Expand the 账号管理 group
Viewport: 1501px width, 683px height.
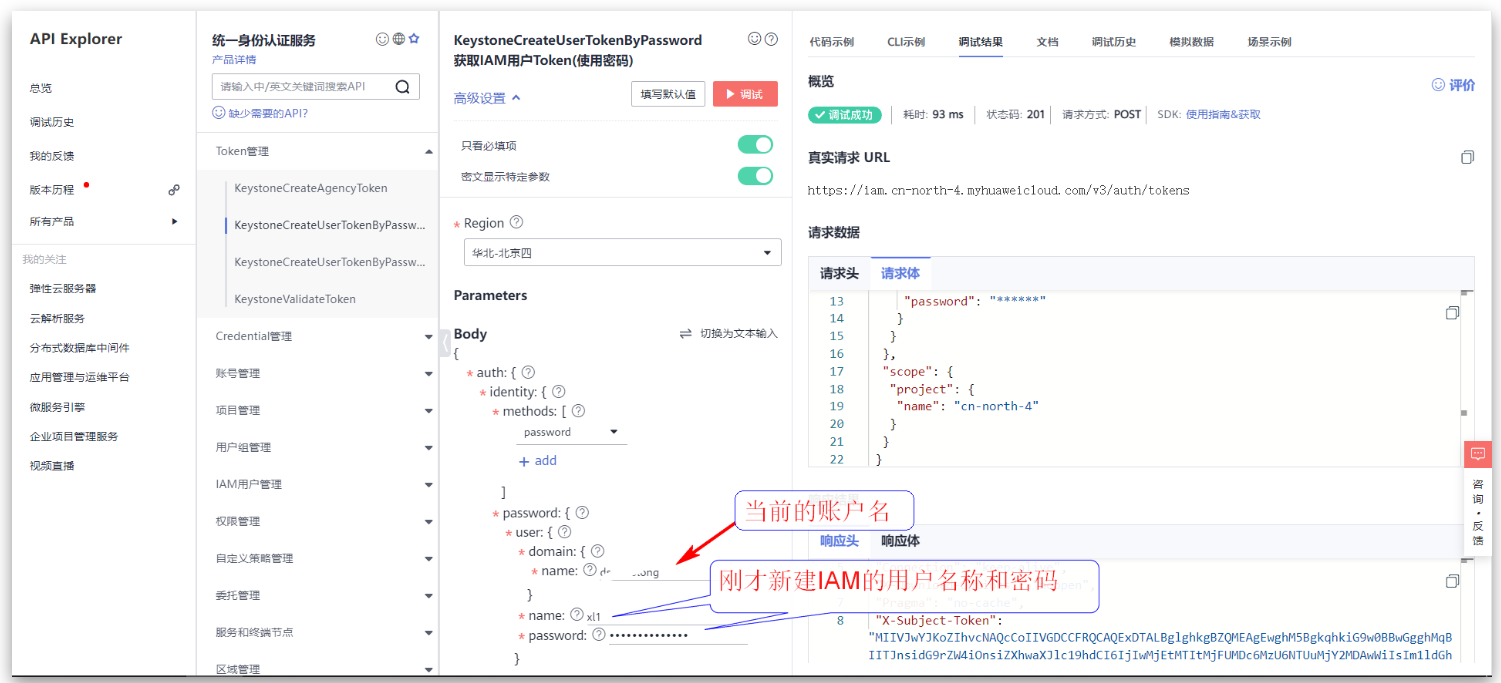(x=429, y=374)
